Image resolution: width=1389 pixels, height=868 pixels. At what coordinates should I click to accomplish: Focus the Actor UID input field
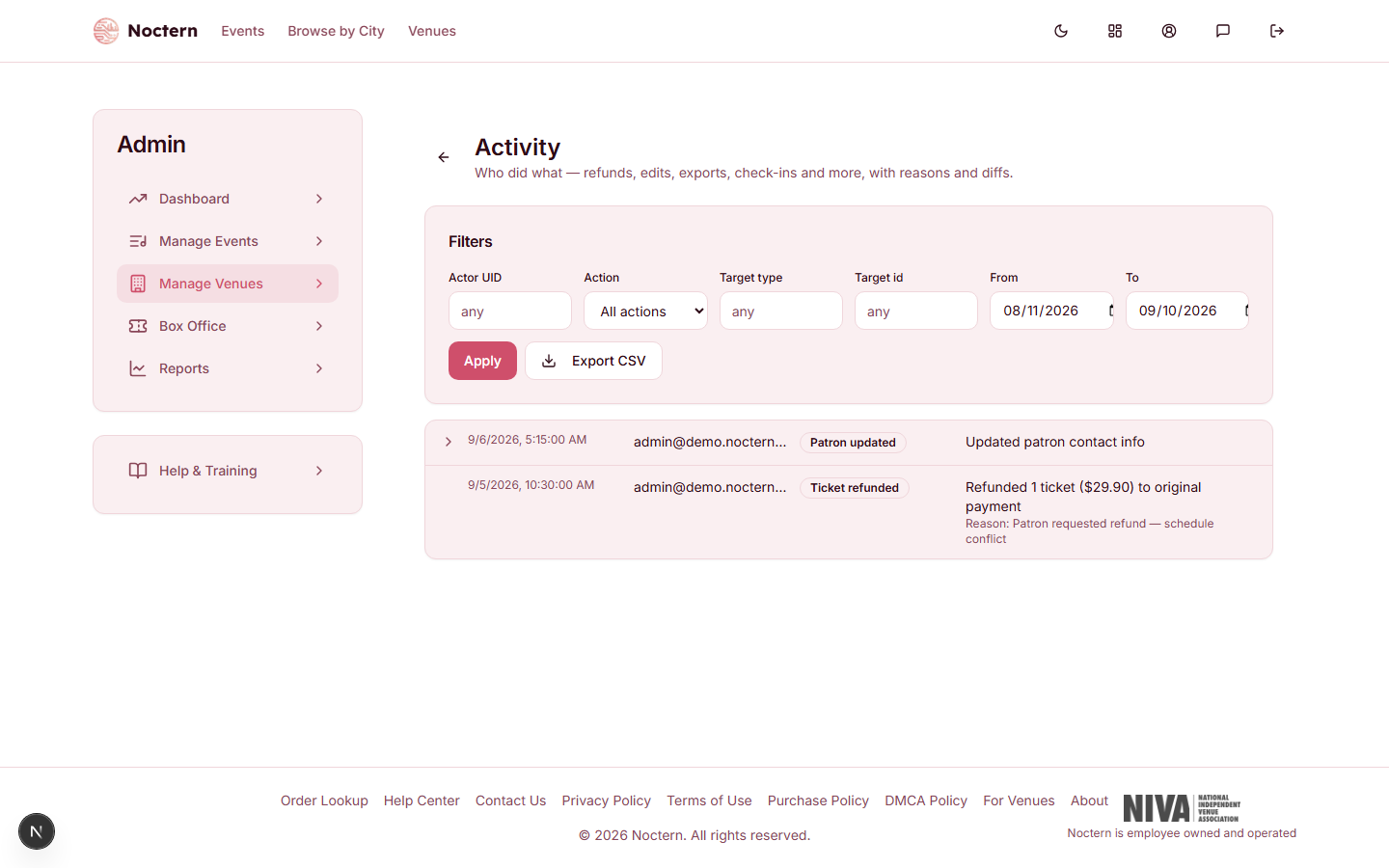[x=510, y=311]
